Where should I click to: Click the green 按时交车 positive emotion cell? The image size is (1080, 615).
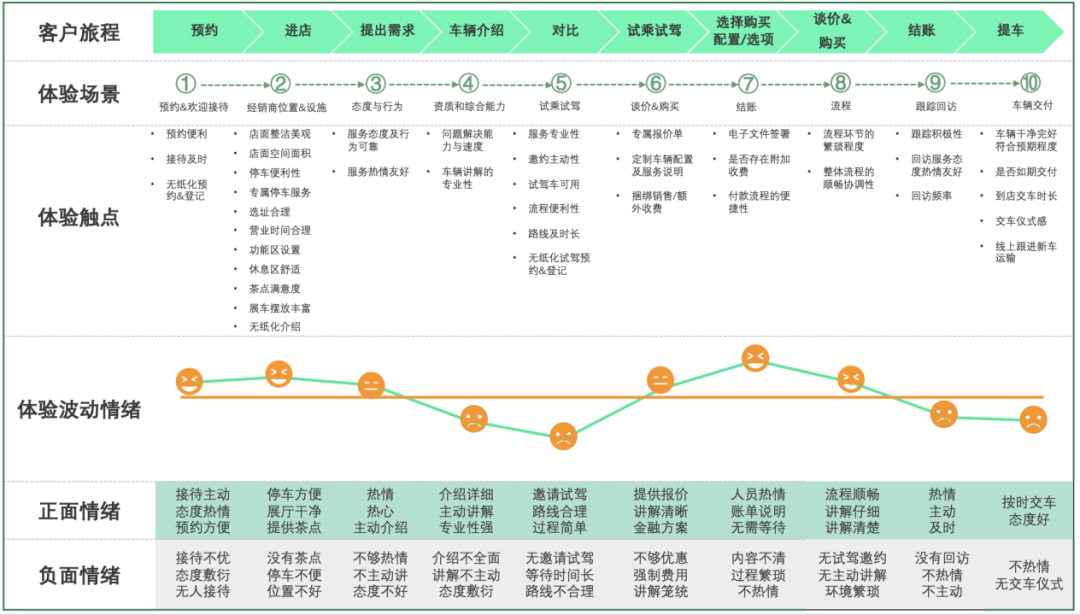click(1029, 511)
